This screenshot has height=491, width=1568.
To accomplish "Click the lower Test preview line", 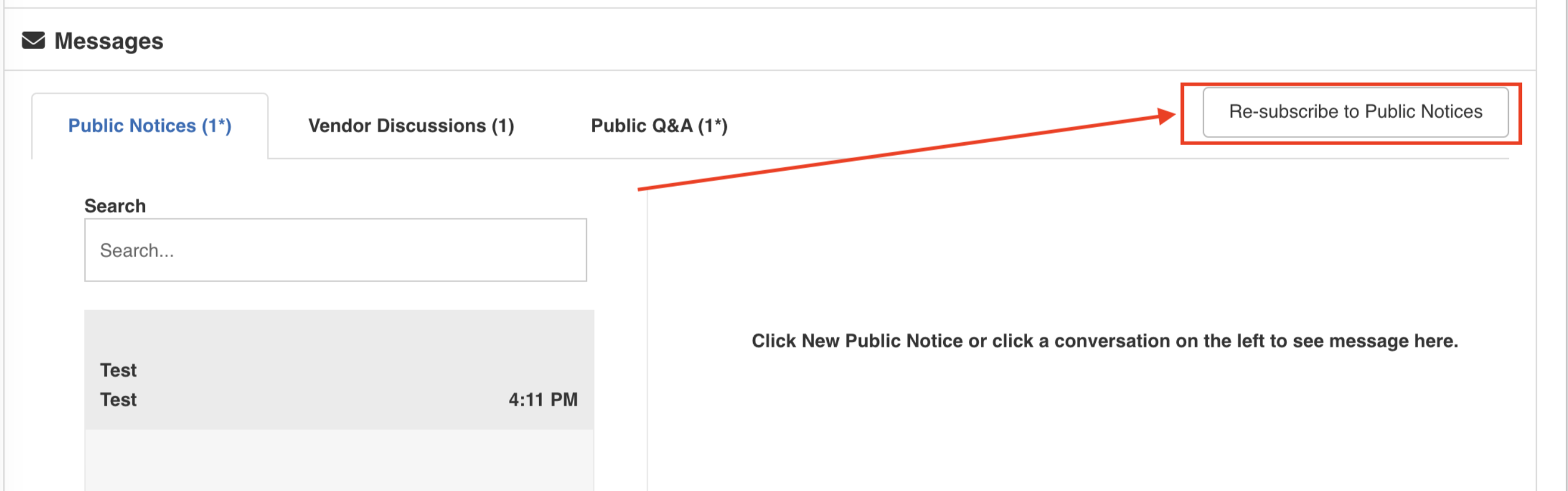I will 119,399.
